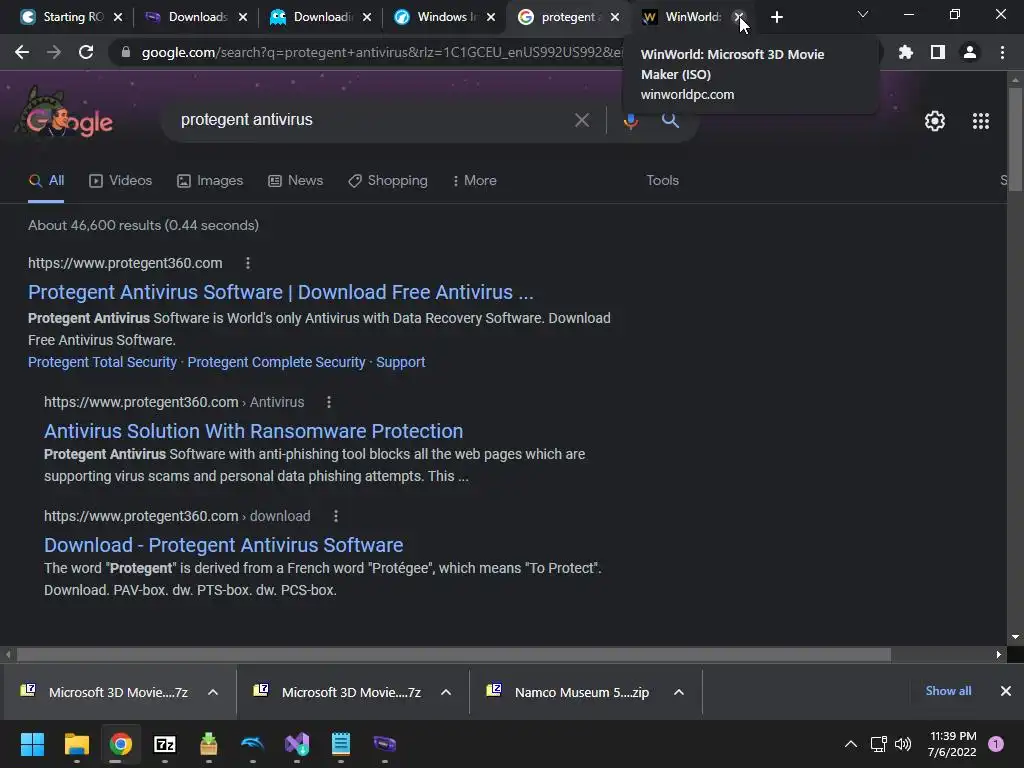
Task: Click the Google doodle logo
Action: 64,114
